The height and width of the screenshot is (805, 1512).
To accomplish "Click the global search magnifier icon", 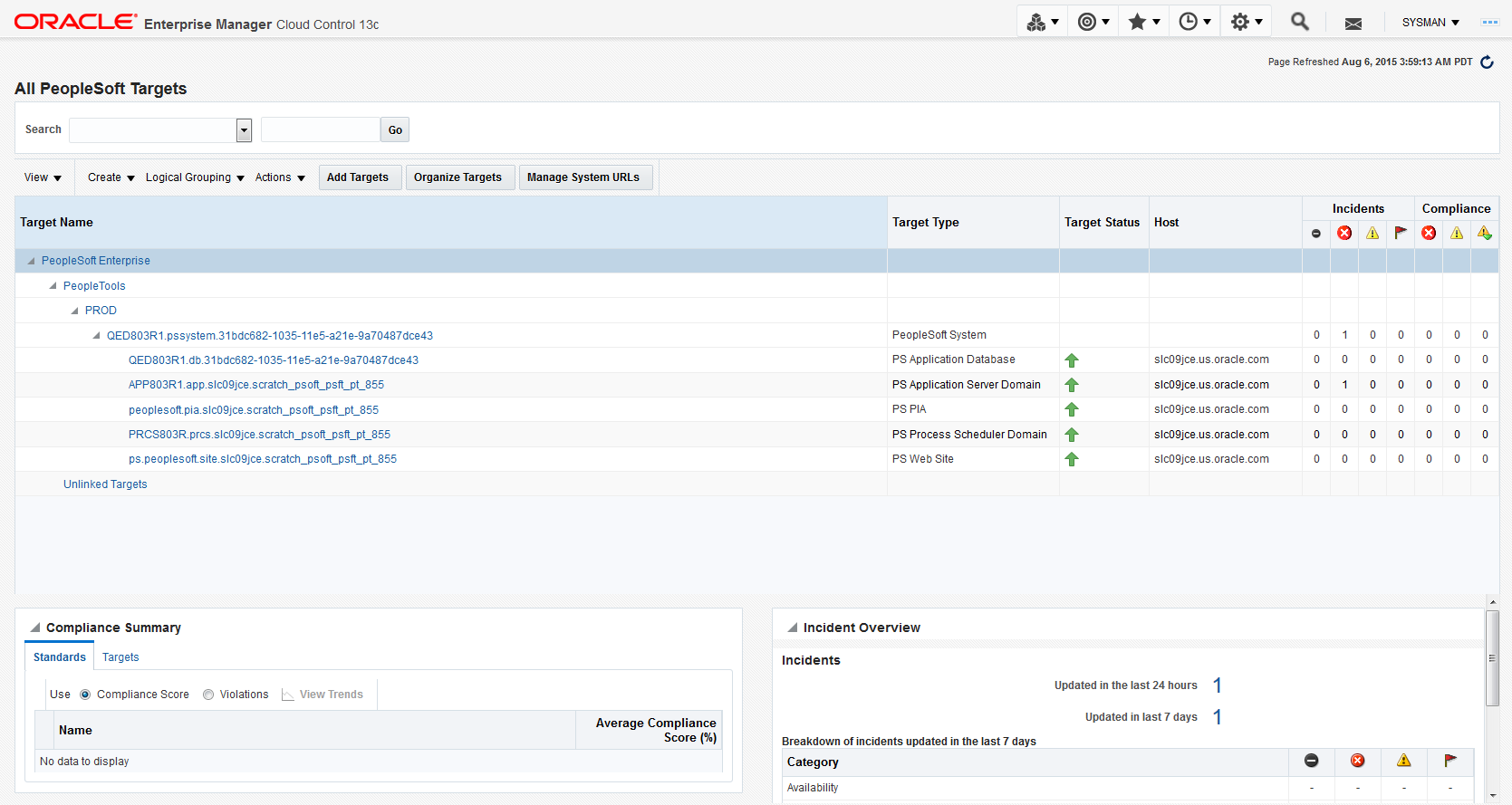I will (x=1300, y=22).
